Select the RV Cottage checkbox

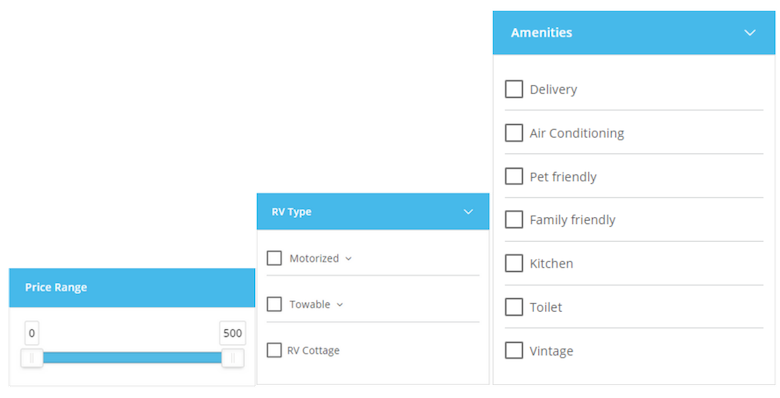coord(274,350)
